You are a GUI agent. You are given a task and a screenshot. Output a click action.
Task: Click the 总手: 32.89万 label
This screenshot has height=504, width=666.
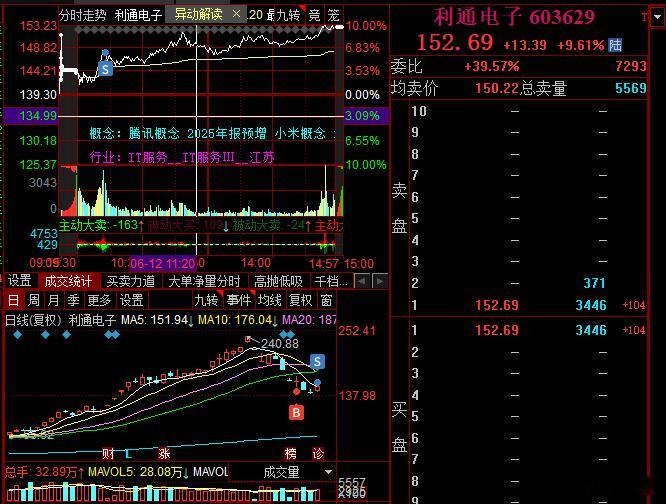tap(44, 472)
